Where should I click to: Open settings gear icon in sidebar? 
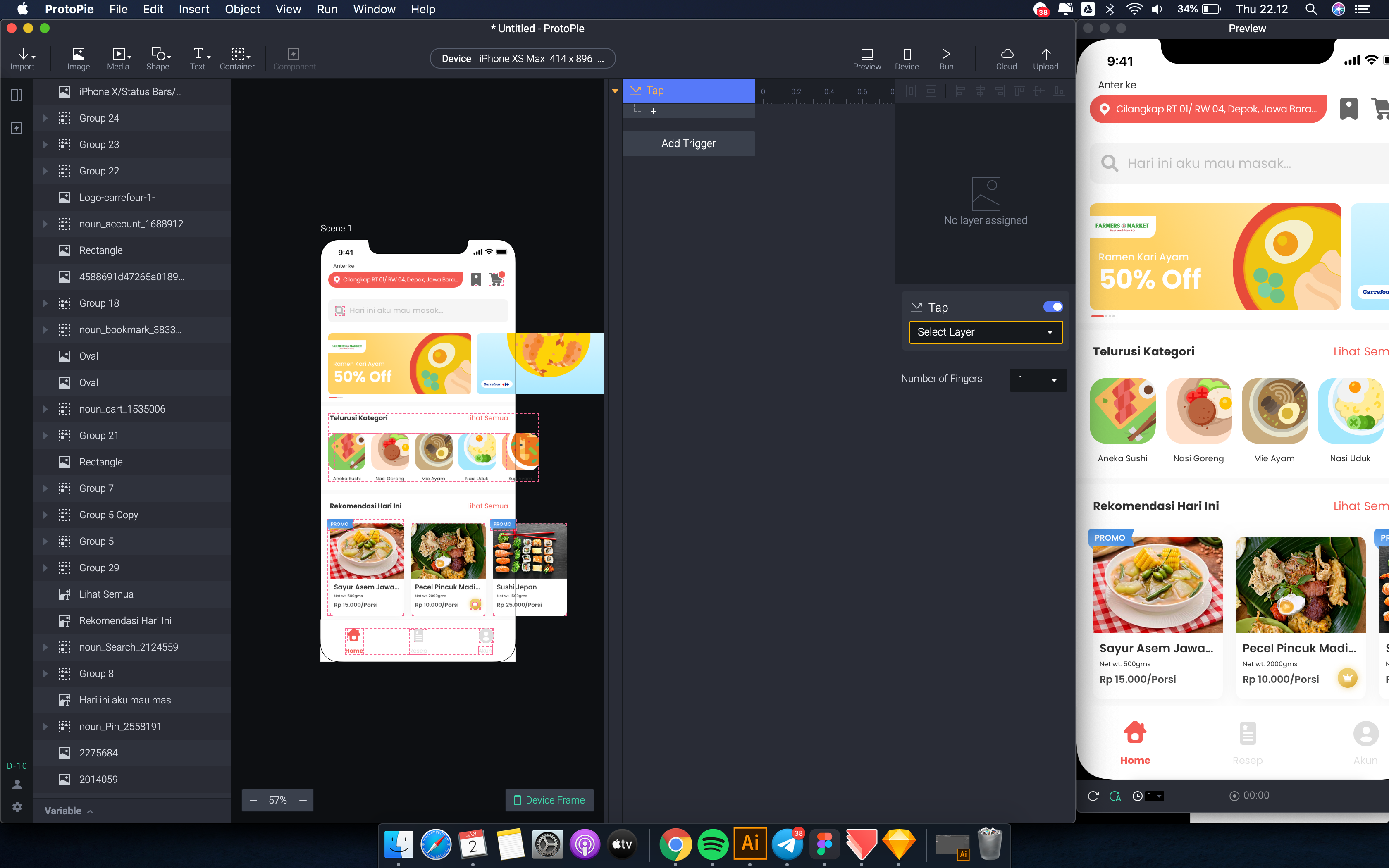coord(17,806)
